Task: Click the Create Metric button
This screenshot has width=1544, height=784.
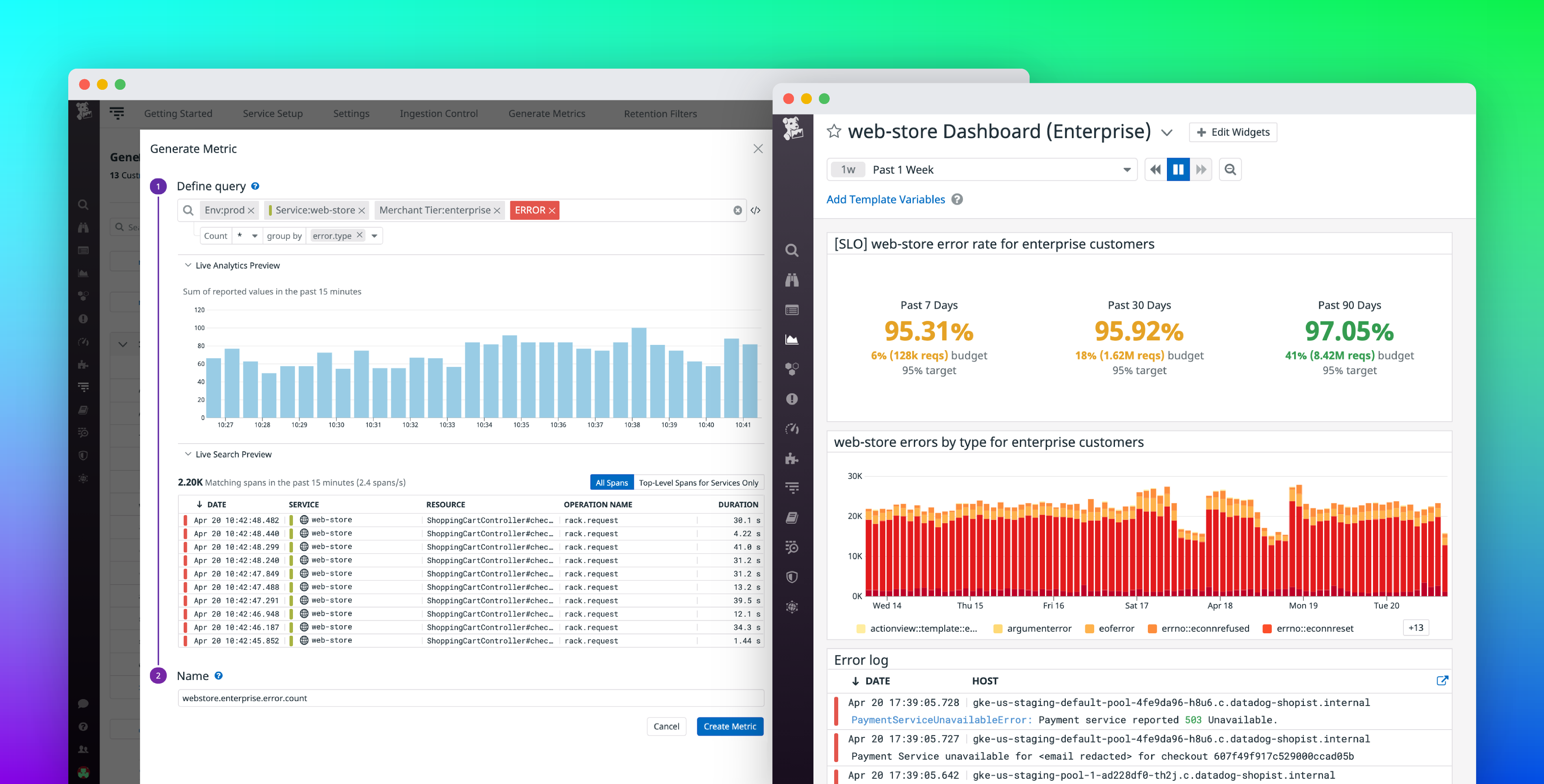Action: point(729,726)
